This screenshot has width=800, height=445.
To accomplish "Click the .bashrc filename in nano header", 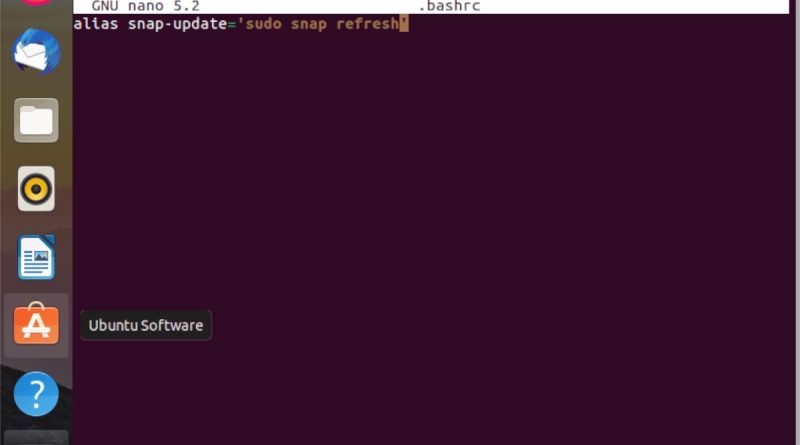I will coord(449,7).
